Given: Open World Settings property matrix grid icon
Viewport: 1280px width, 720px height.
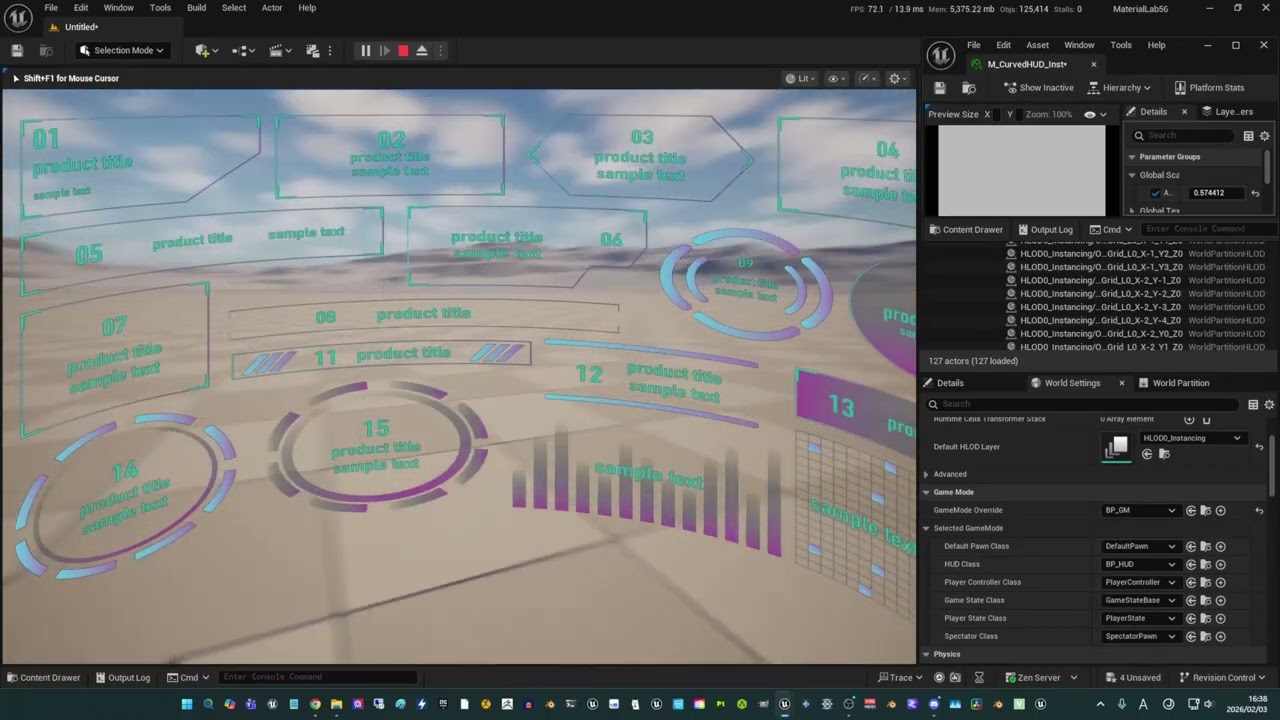Looking at the screenshot, I should click(x=1253, y=404).
